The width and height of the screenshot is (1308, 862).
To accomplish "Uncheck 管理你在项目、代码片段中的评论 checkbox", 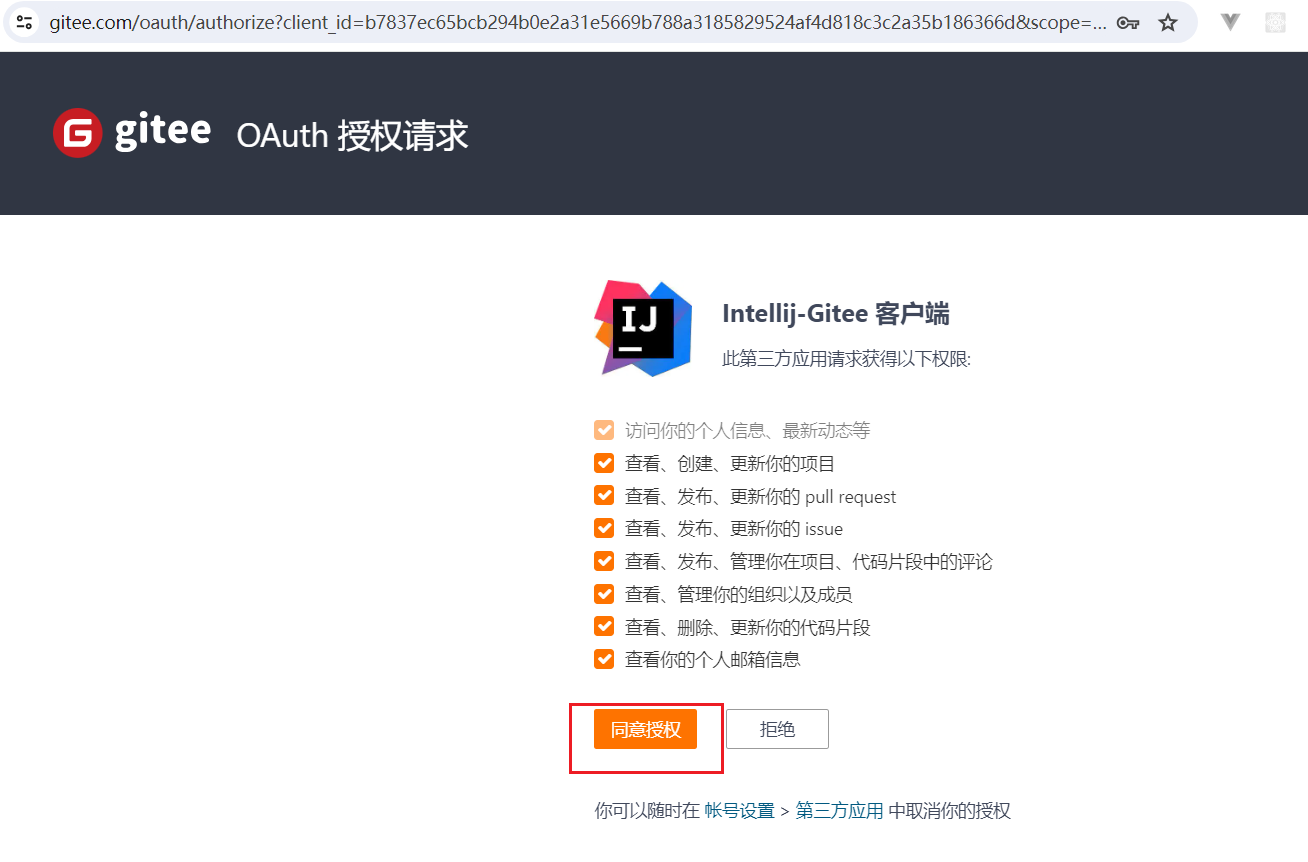I will (604, 561).
